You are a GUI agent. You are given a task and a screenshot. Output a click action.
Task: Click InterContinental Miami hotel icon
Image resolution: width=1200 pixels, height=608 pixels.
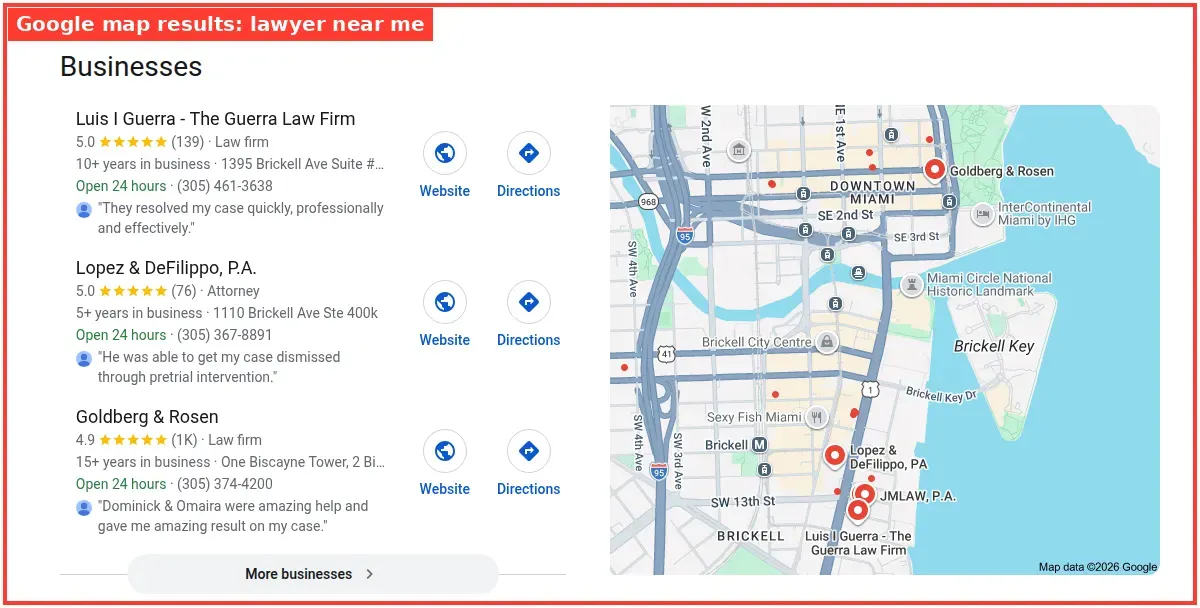pyautogui.click(x=983, y=214)
